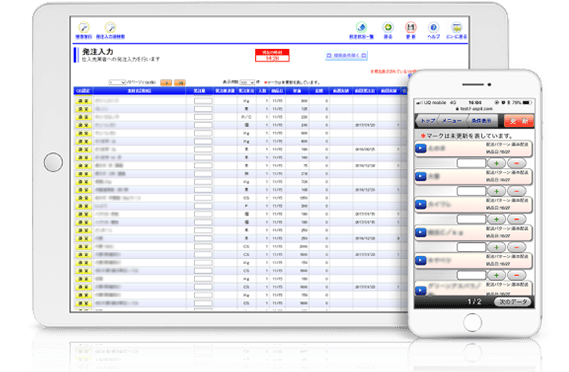The image size is (569, 372).
Task: Tap the トップ tab on the phone
Action: (x=427, y=121)
